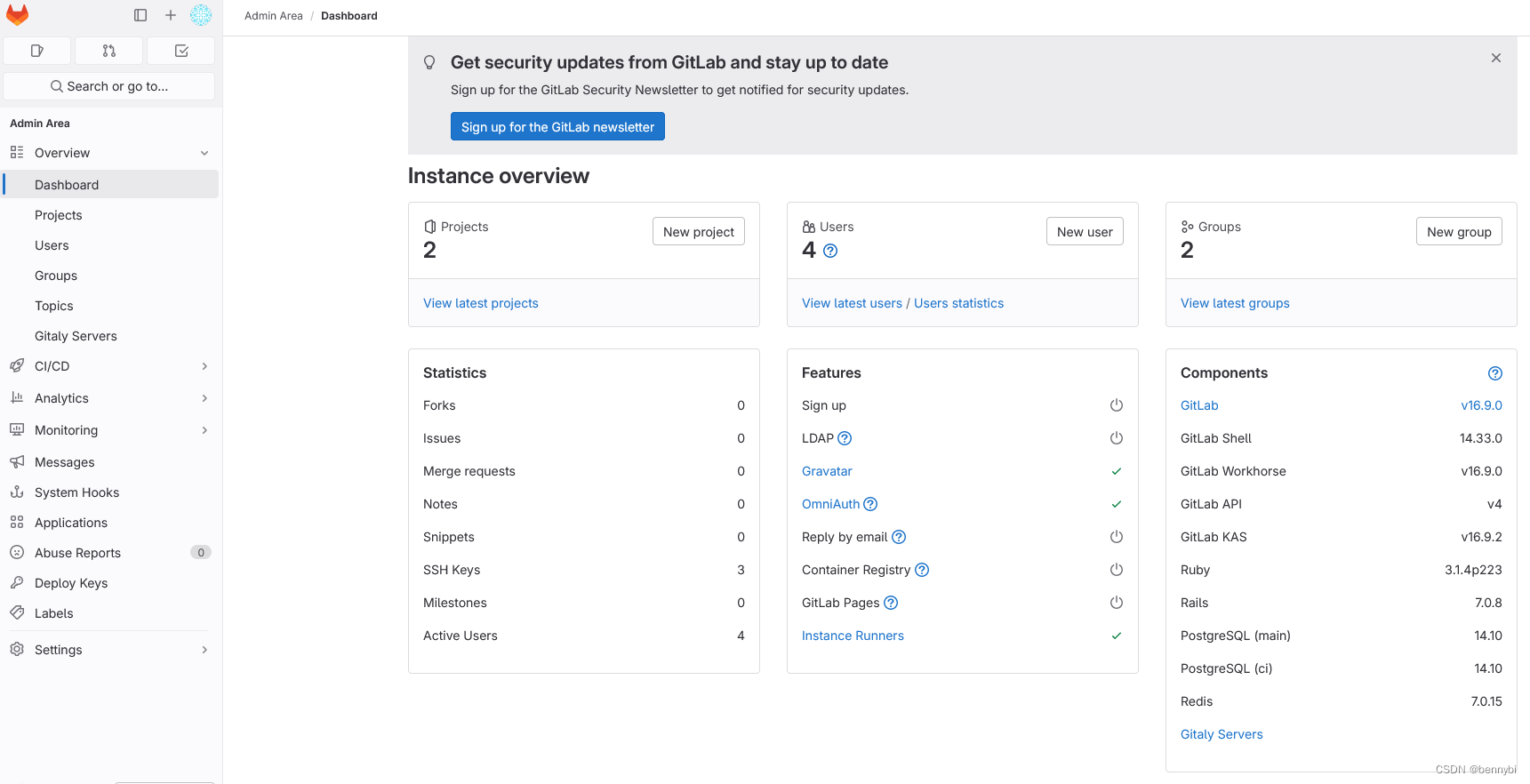Open View latest projects link

[x=481, y=303]
